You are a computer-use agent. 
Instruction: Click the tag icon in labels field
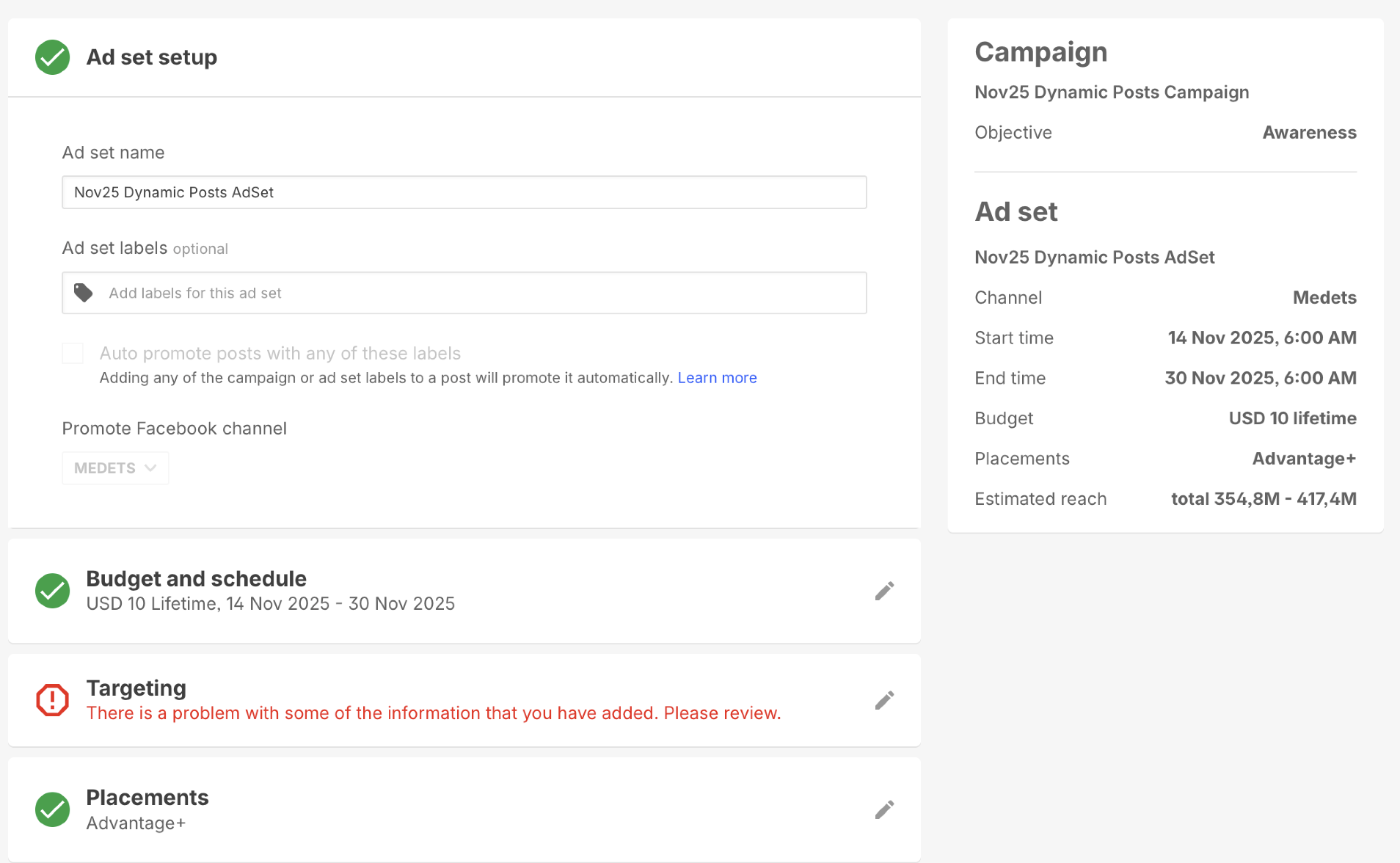(84, 293)
